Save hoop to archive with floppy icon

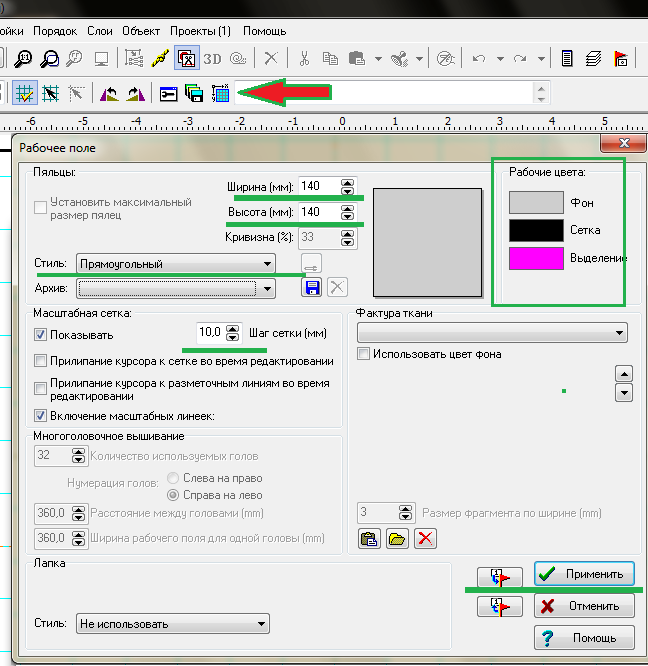pos(312,288)
